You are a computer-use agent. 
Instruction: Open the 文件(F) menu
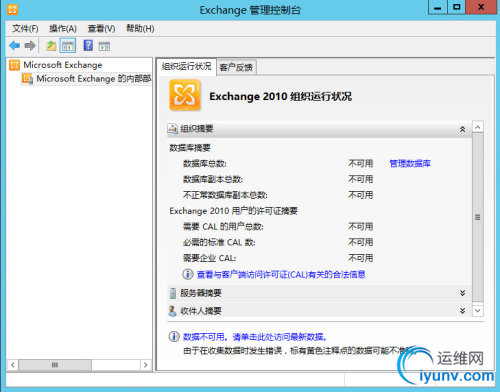(x=25, y=29)
